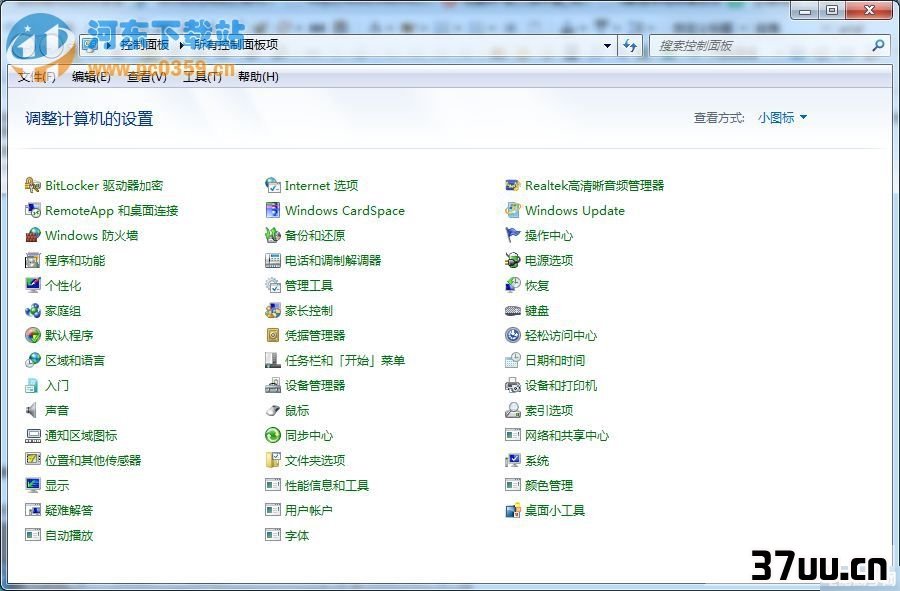Open the 设备和打印机 link

(x=561, y=386)
